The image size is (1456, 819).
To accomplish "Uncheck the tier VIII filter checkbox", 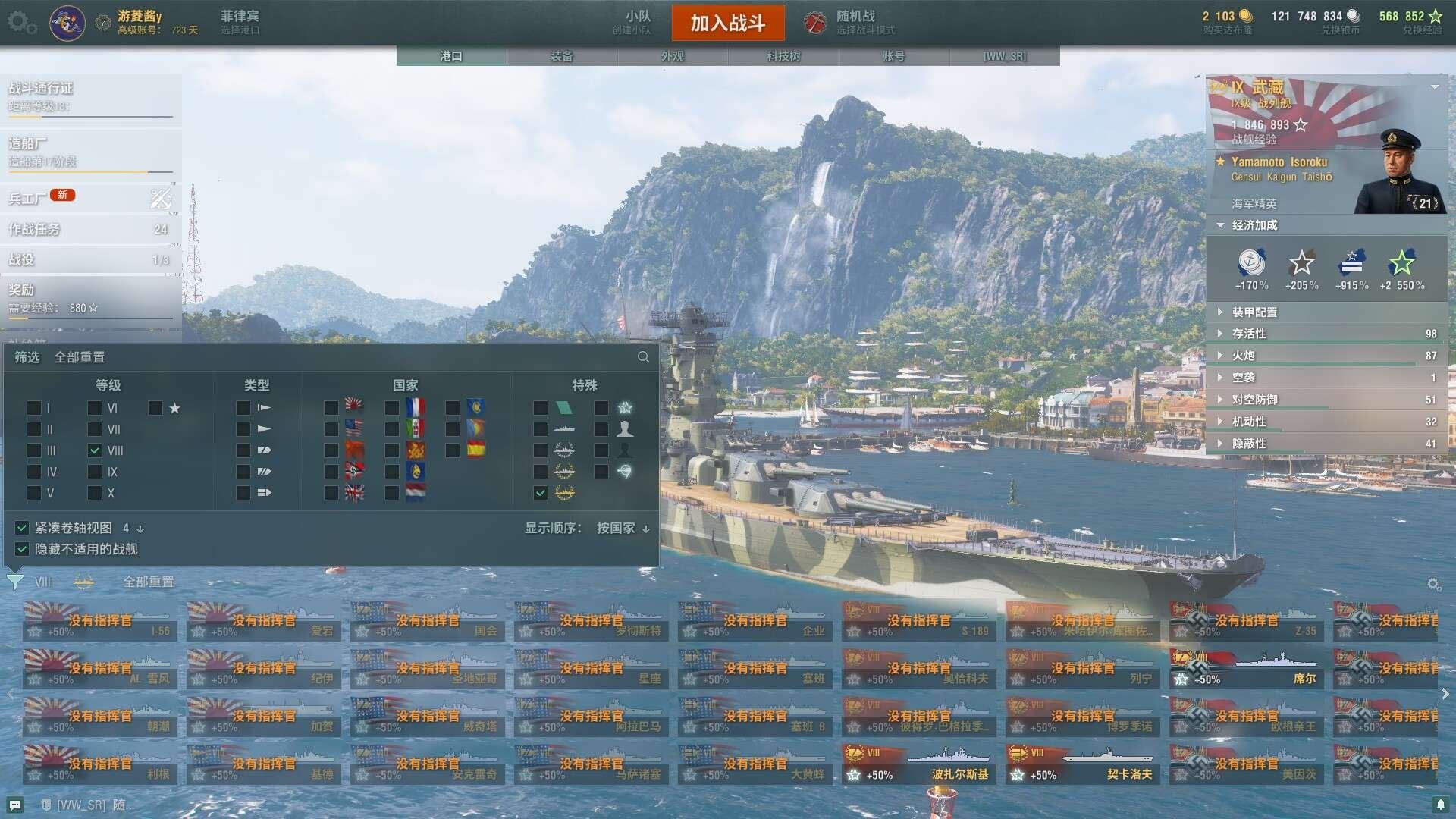I will click(95, 450).
